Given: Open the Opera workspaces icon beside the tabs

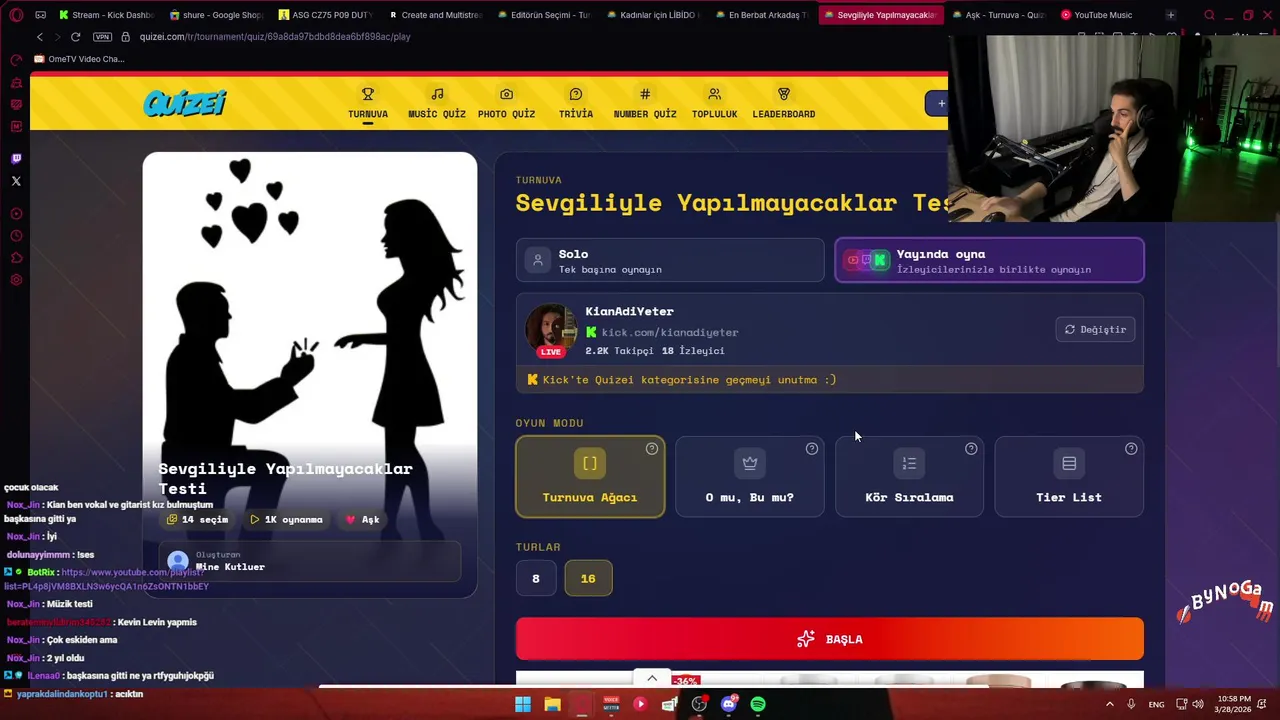Looking at the screenshot, I should pos(40,15).
